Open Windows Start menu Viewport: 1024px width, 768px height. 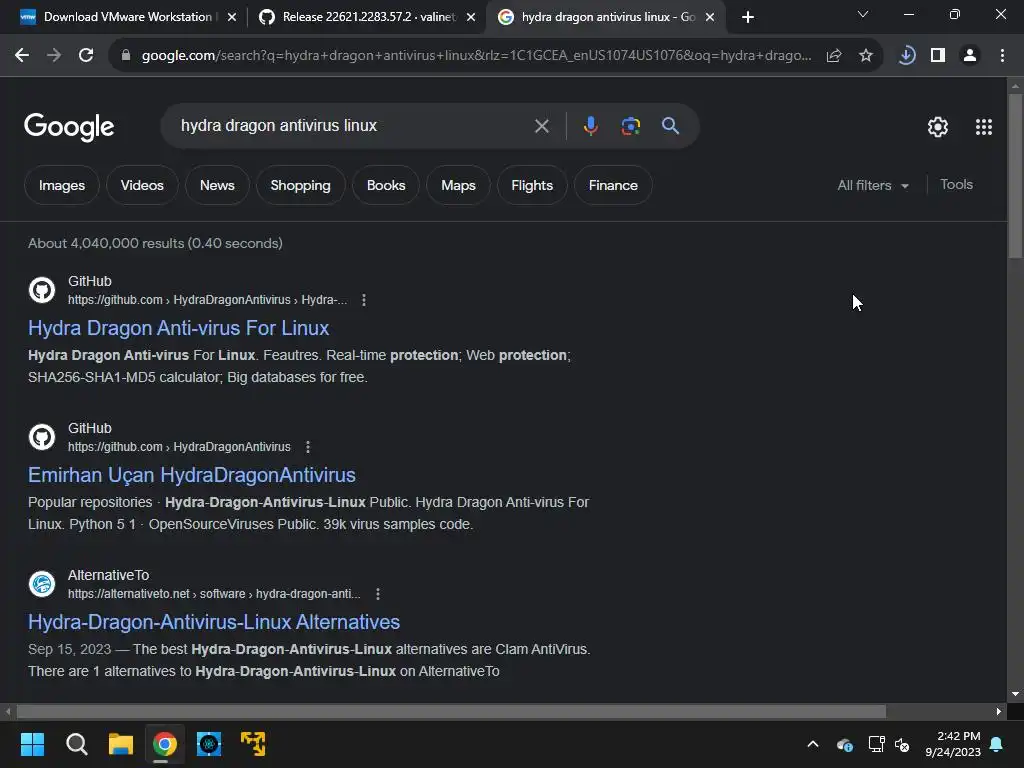tap(32, 744)
